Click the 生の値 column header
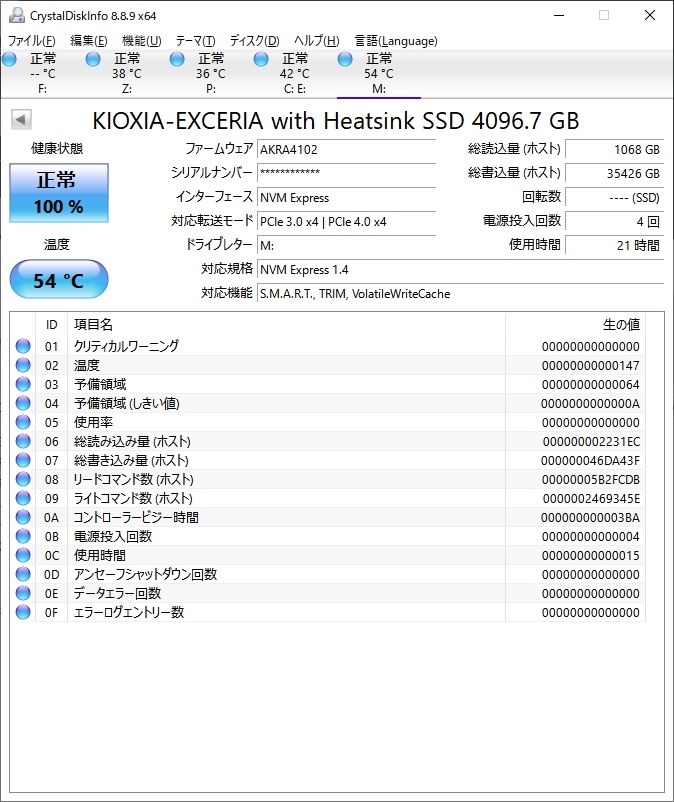 click(575, 324)
